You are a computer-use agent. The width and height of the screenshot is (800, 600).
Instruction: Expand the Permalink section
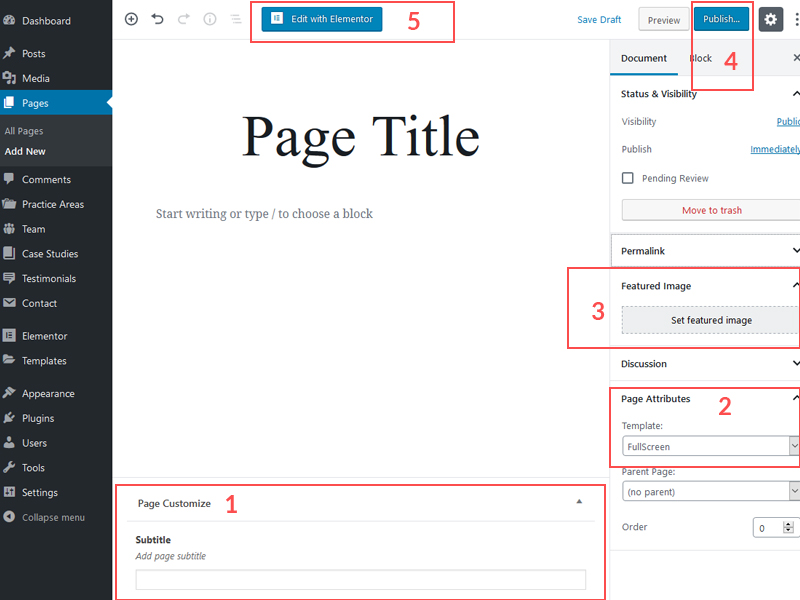(x=794, y=251)
